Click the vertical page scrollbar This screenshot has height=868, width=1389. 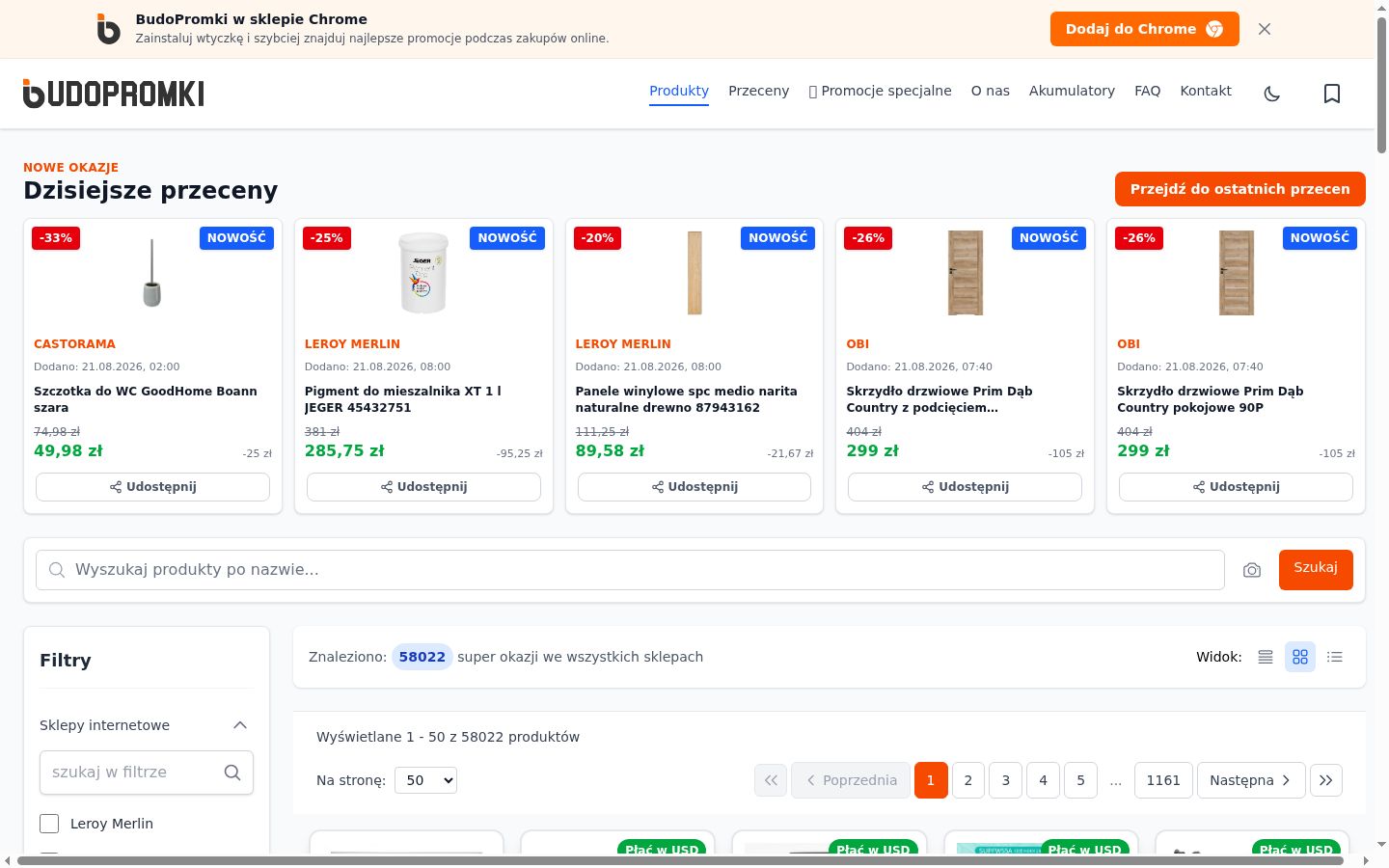coord(1381,87)
